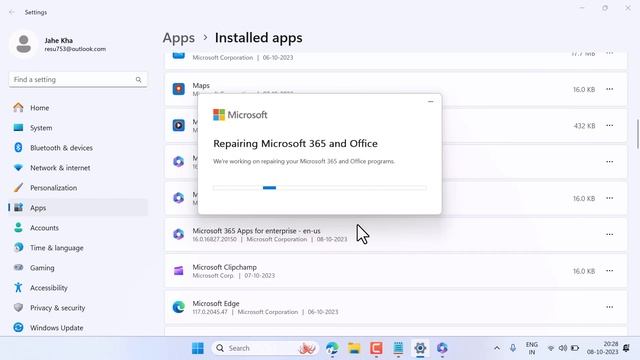Viewport: 640px width, 360px height.
Task: Open more options for Microsoft Edge
Action: click(609, 307)
